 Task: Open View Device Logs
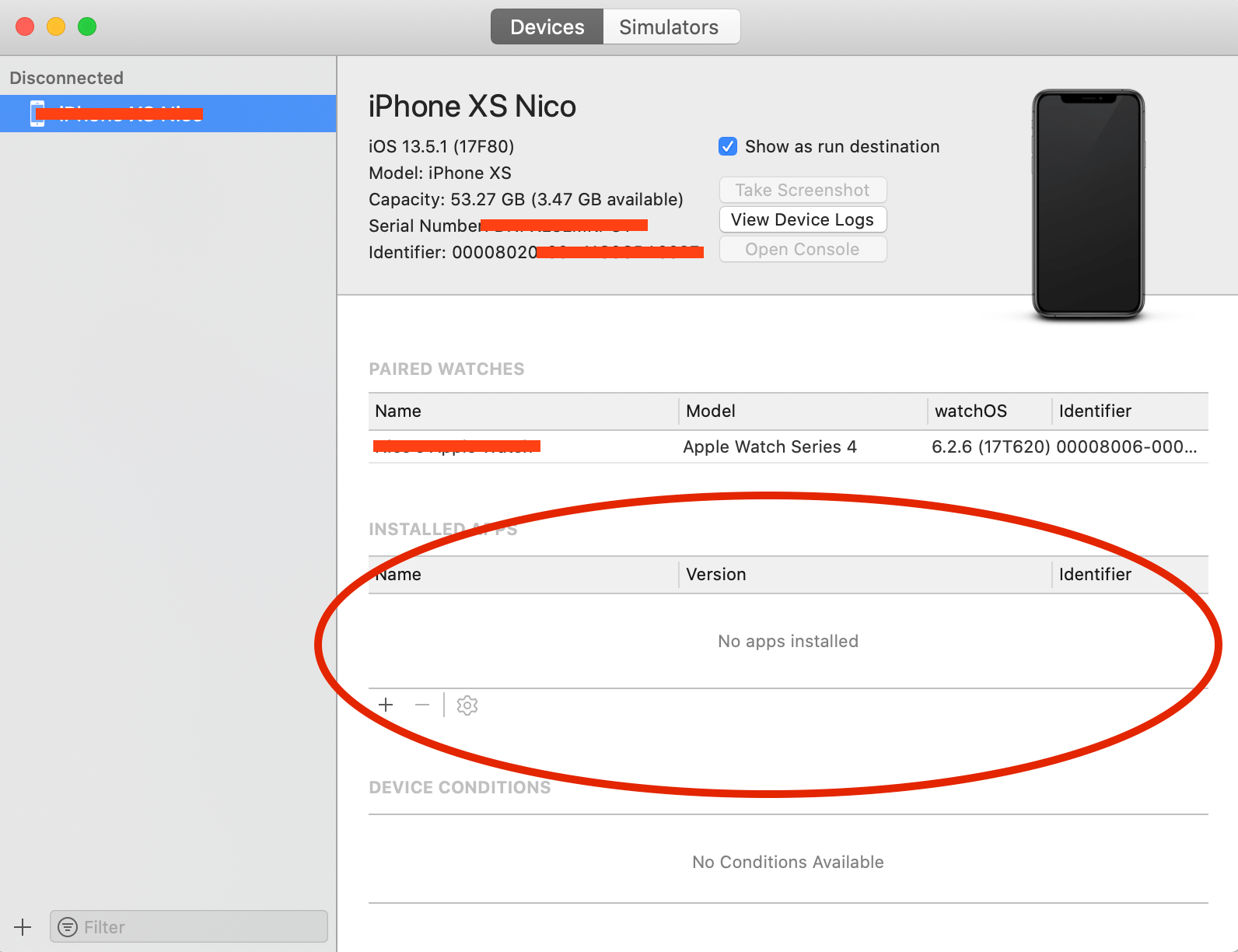tap(803, 219)
